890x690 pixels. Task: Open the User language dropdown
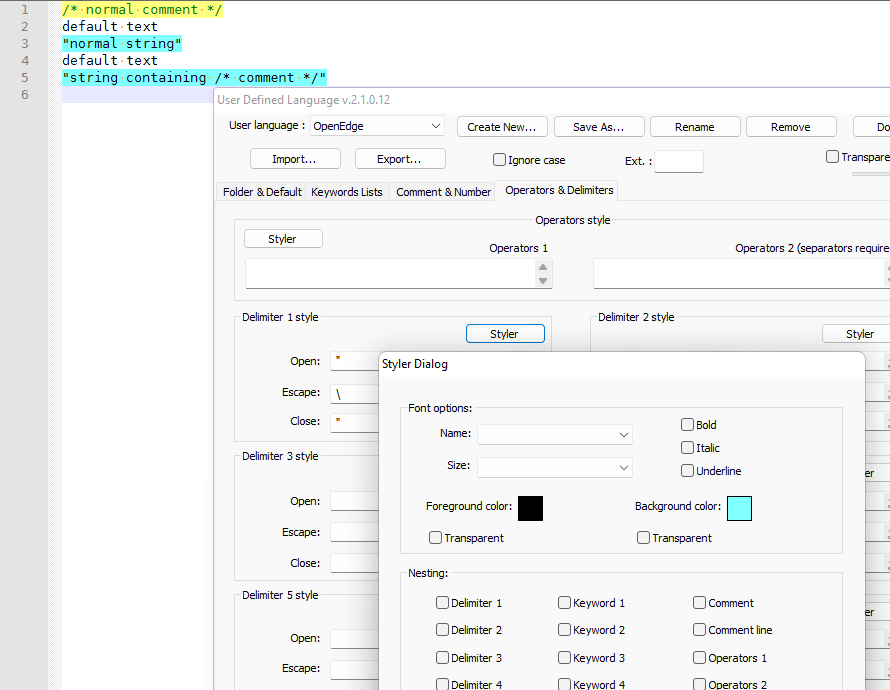tap(377, 126)
